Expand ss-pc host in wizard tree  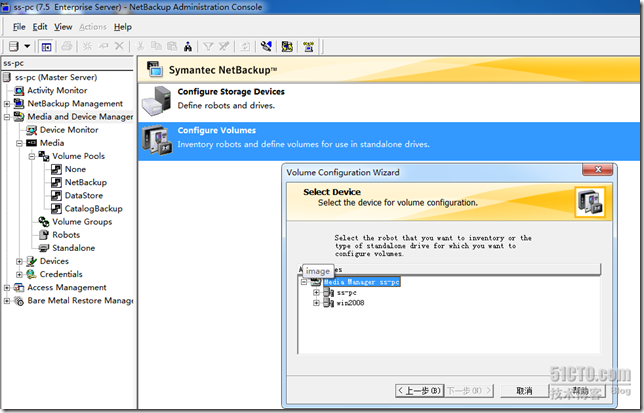click(316, 293)
